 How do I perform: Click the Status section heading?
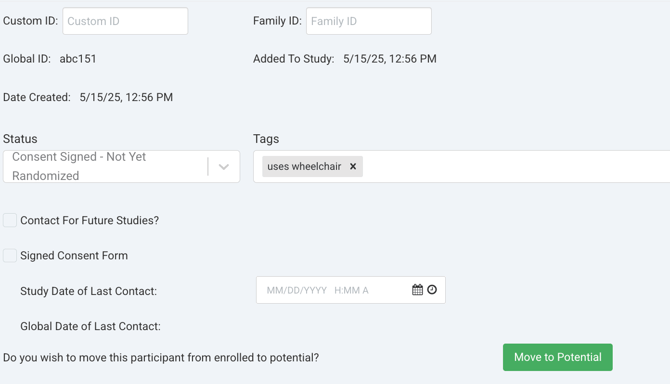tap(20, 139)
